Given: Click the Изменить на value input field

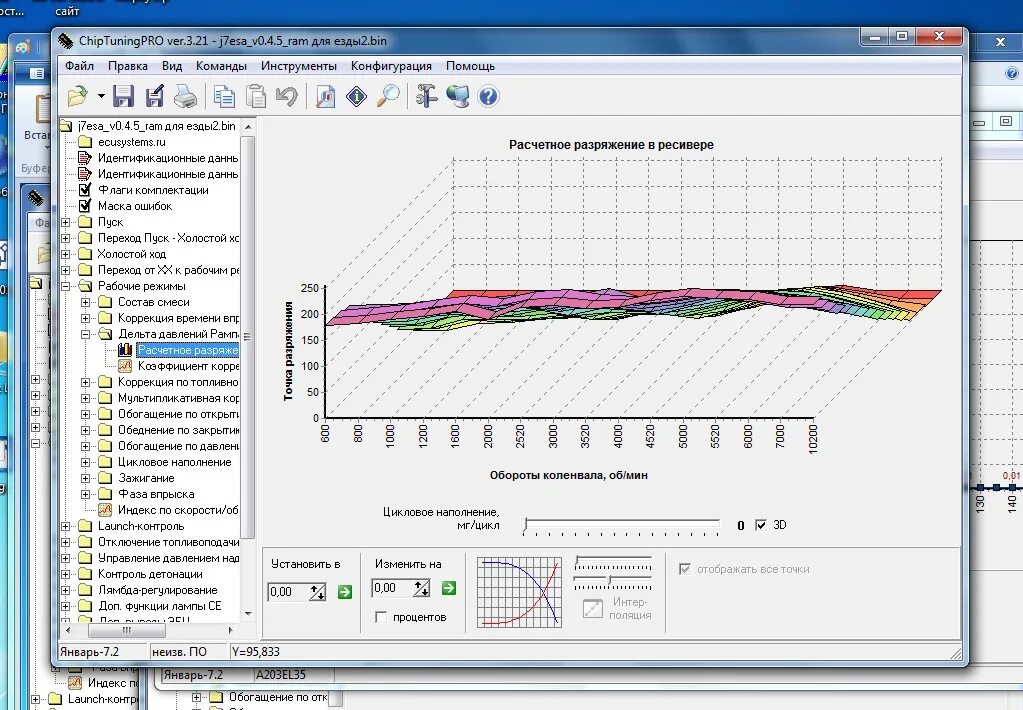Looking at the screenshot, I should coord(392,588).
